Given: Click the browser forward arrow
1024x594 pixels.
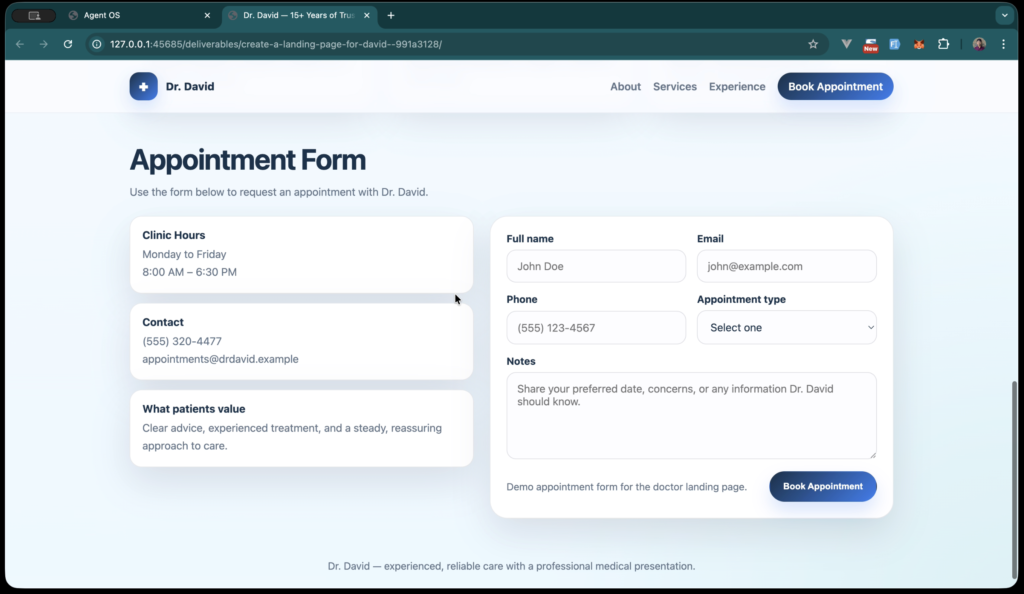Looking at the screenshot, I should pyautogui.click(x=43, y=44).
